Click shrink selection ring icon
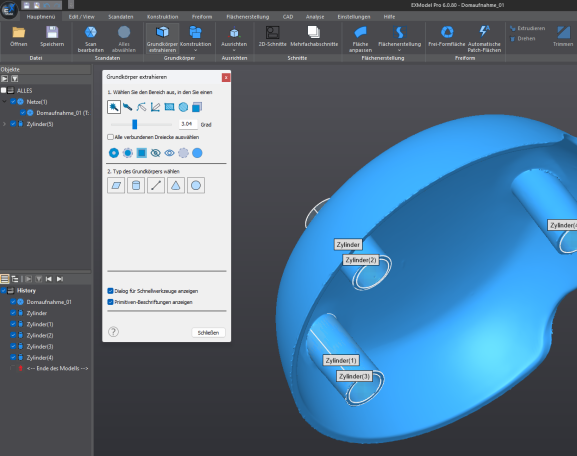This screenshot has width=577, height=456. tap(114, 153)
